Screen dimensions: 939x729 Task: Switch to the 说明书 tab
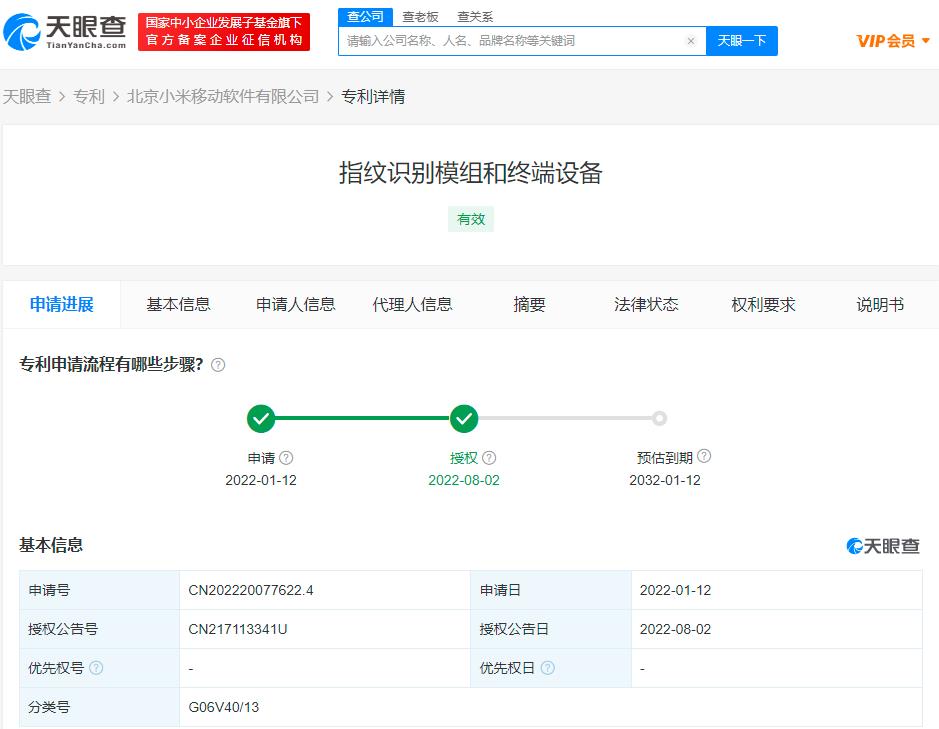pyautogui.click(x=880, y=305)
